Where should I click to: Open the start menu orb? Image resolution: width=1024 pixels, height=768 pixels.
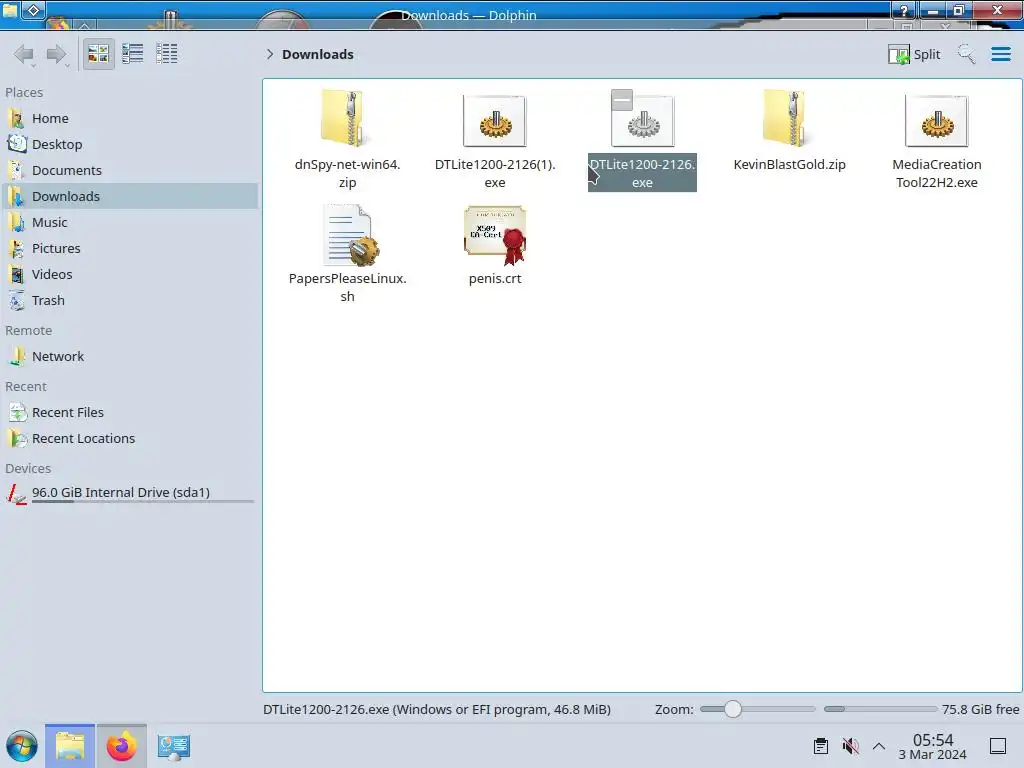[22, 746]
